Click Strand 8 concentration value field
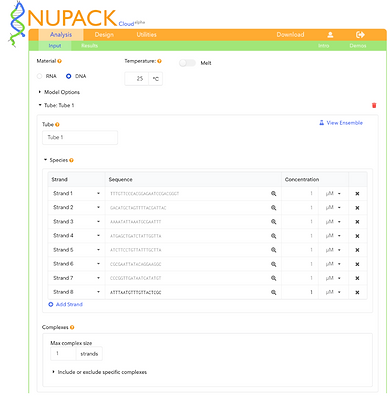Image resolution: width=392 pixels, height=398 pixels. click(x=300, y=292)
